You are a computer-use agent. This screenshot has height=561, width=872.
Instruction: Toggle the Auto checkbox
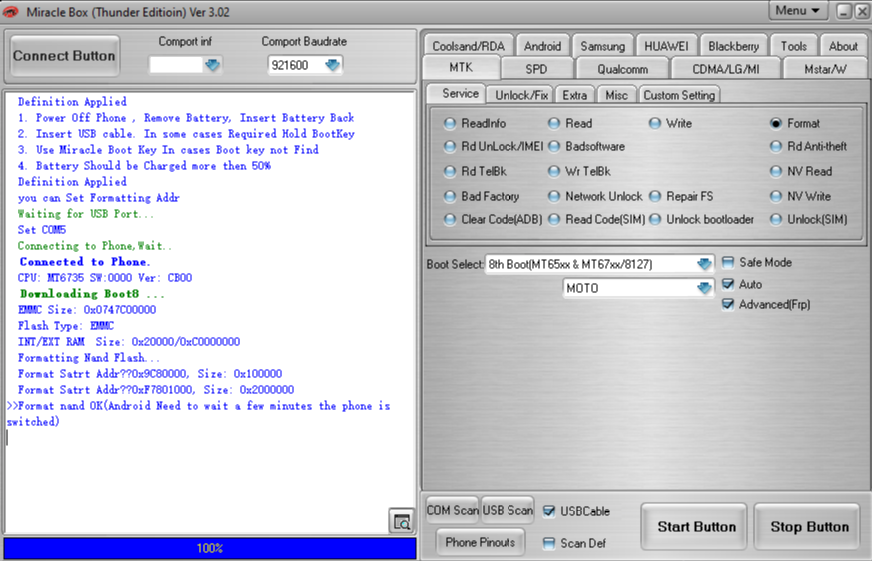728,284
